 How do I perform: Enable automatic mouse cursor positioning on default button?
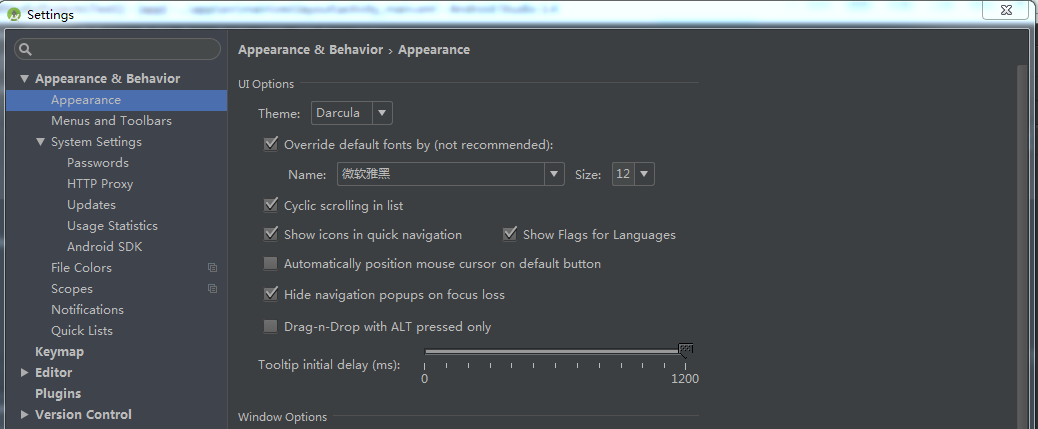tap(270, 264)
